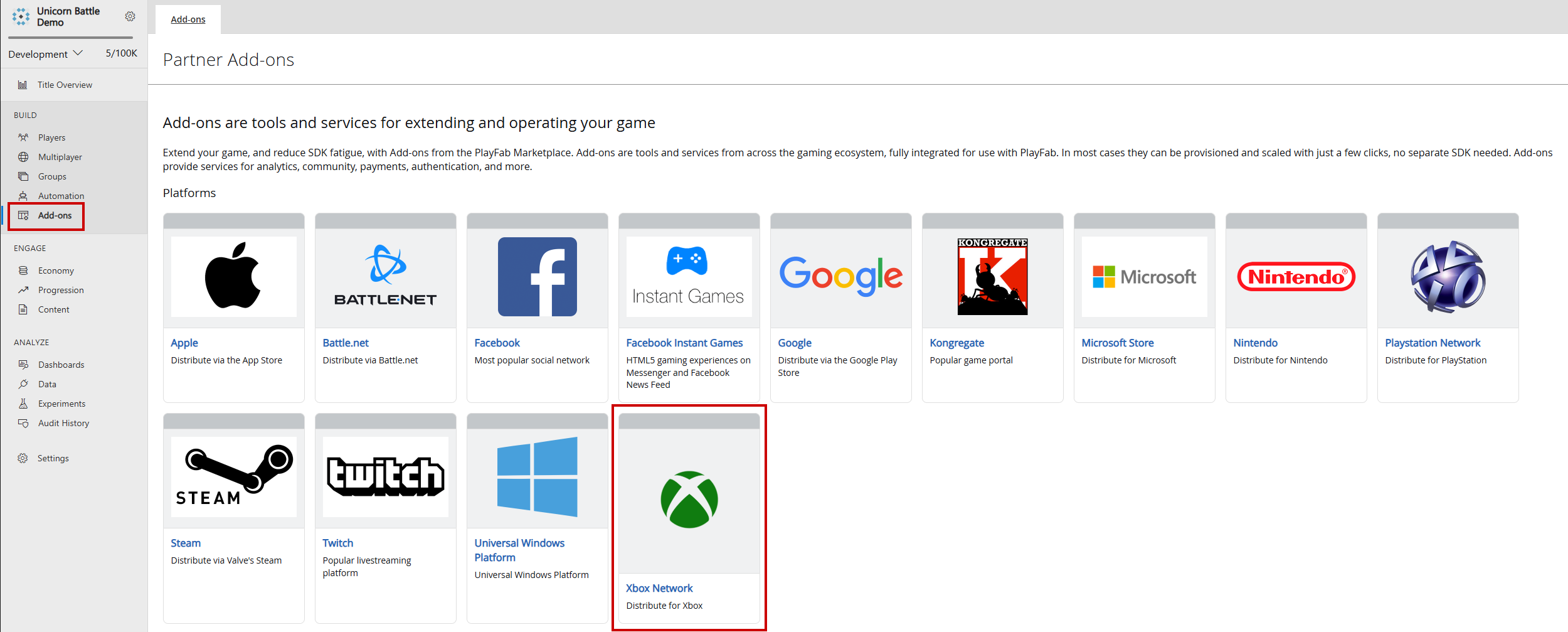Image resolution: width=1568 pixels, height=632 pixels.
Task: Click the Microsoft logo thumbnail
Action: coord(1145,277)
